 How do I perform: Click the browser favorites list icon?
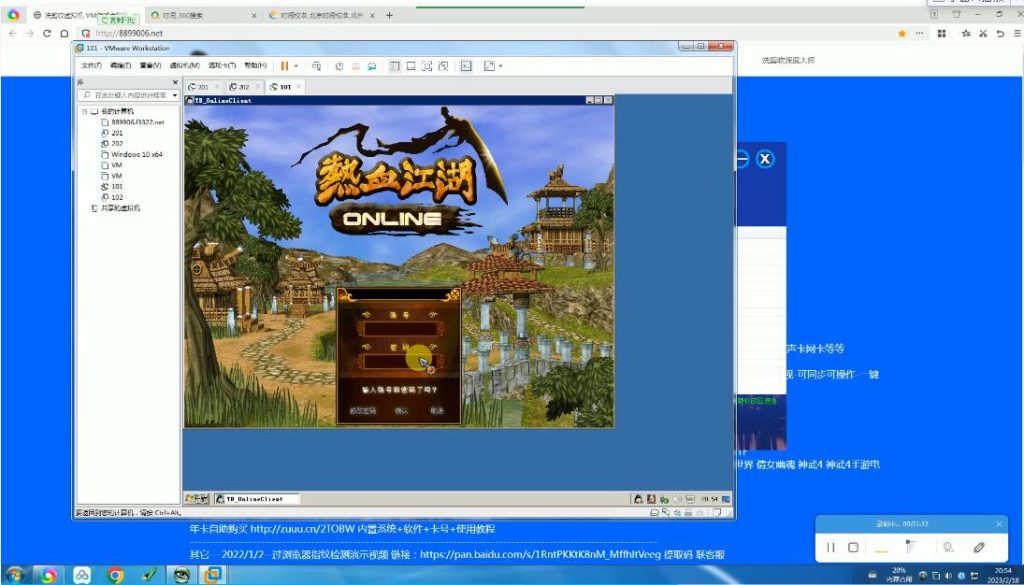(965, 33)
